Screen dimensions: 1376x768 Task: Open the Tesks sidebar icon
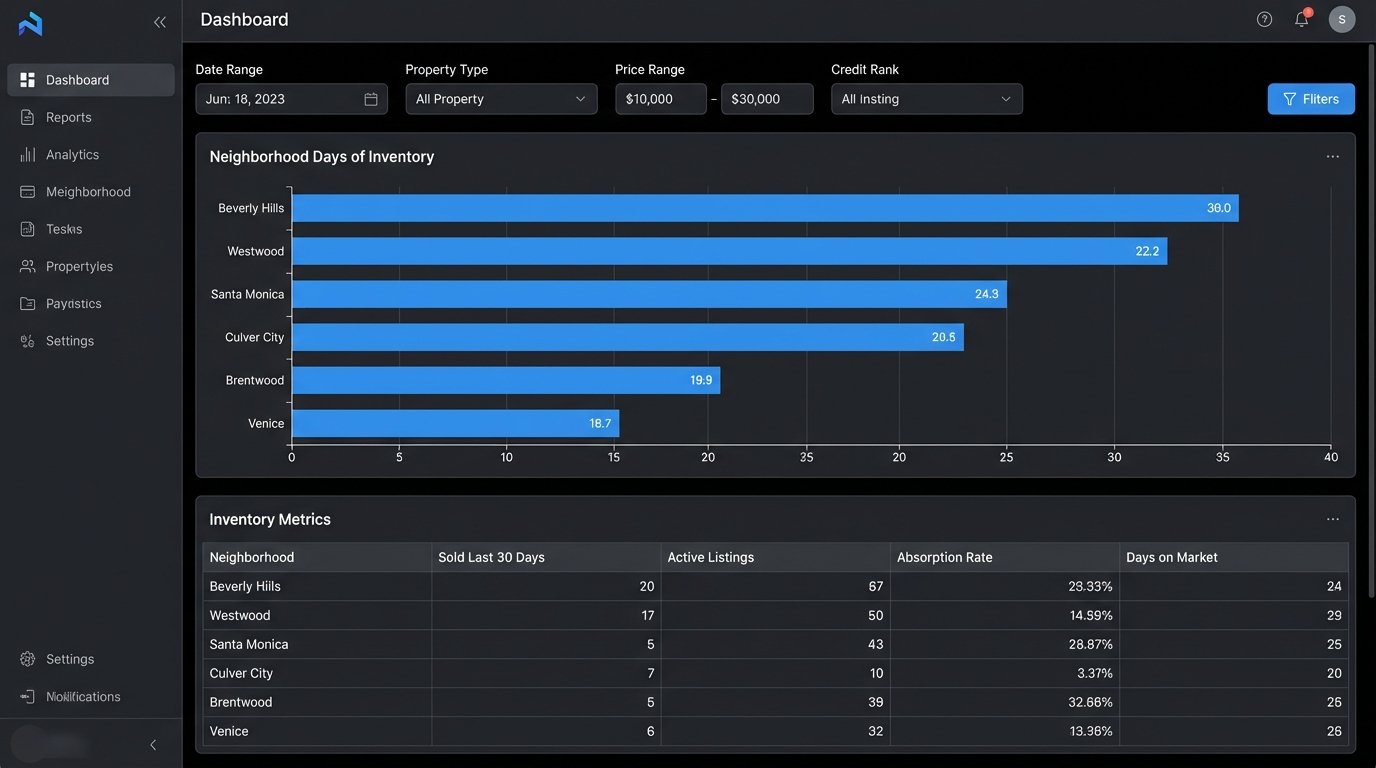tap(27, 228)
